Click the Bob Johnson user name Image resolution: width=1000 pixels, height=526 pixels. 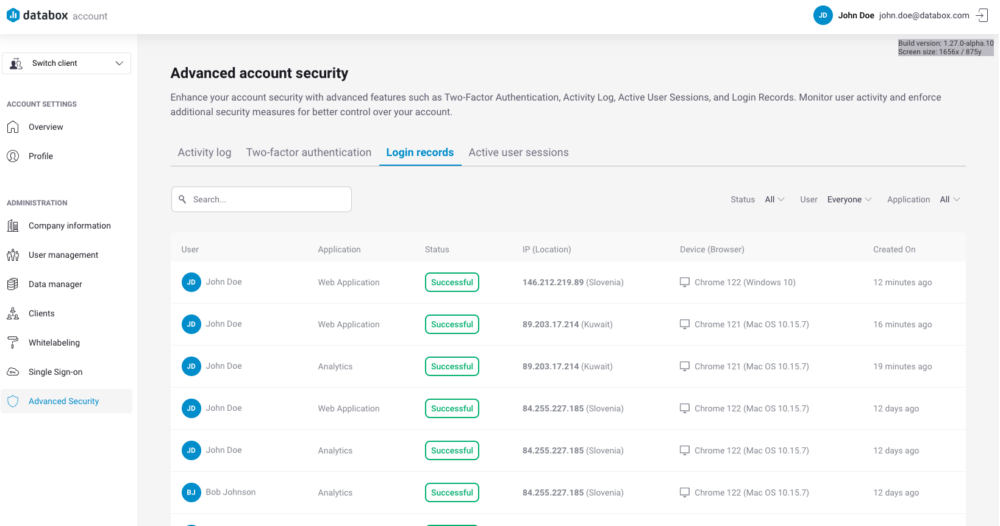click(230, 492)
